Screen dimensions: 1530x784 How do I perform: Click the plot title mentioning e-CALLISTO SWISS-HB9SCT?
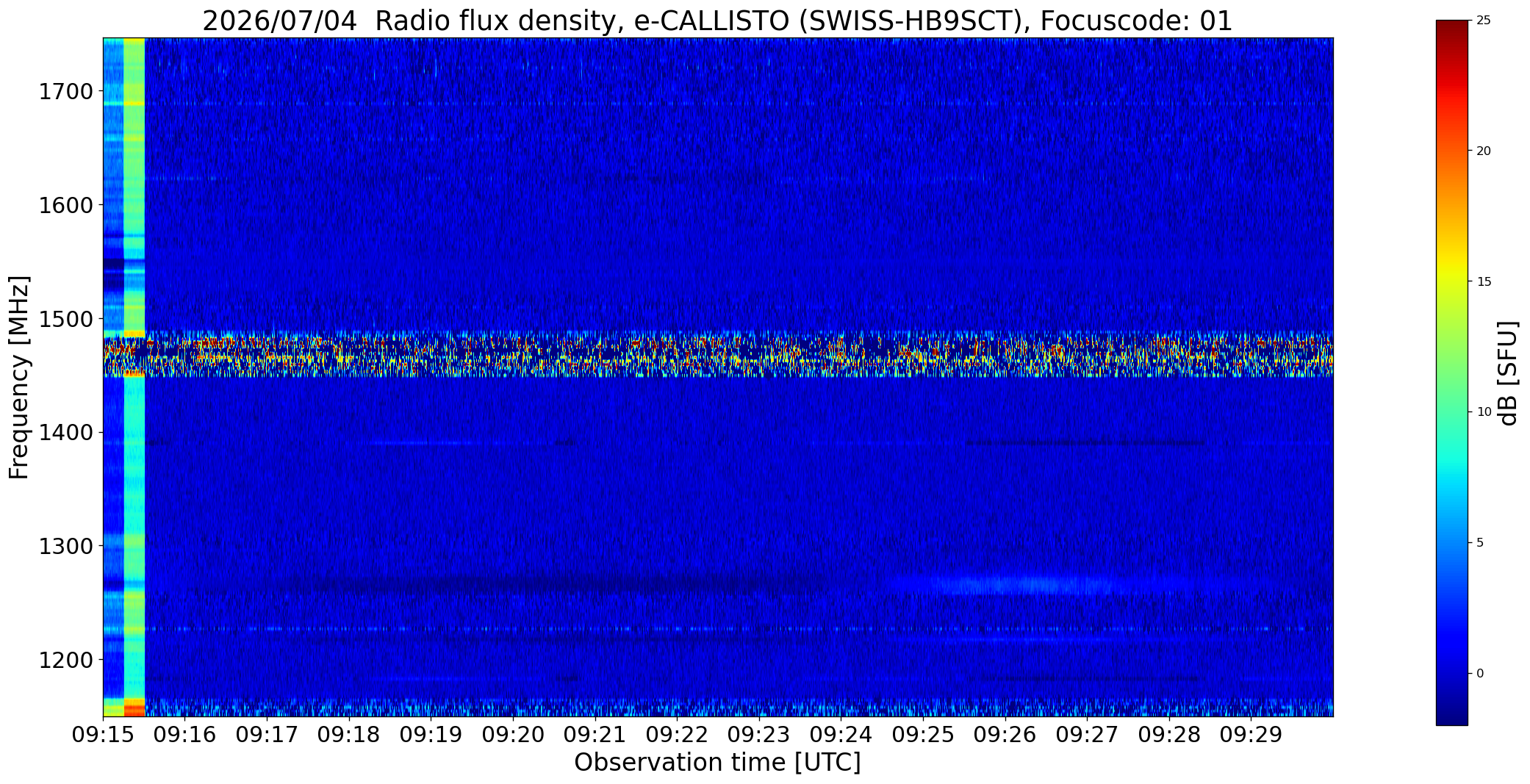717,21
